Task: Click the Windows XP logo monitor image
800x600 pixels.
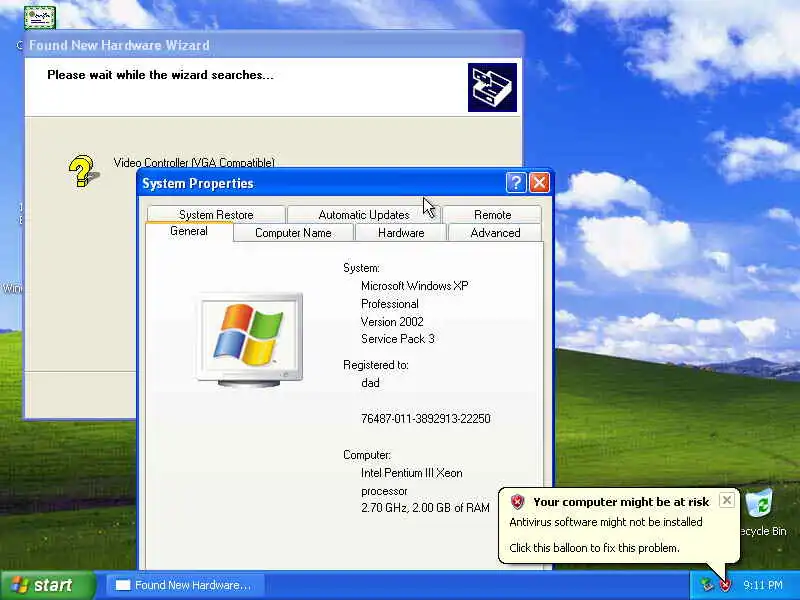Action: [x=249, y=339]
